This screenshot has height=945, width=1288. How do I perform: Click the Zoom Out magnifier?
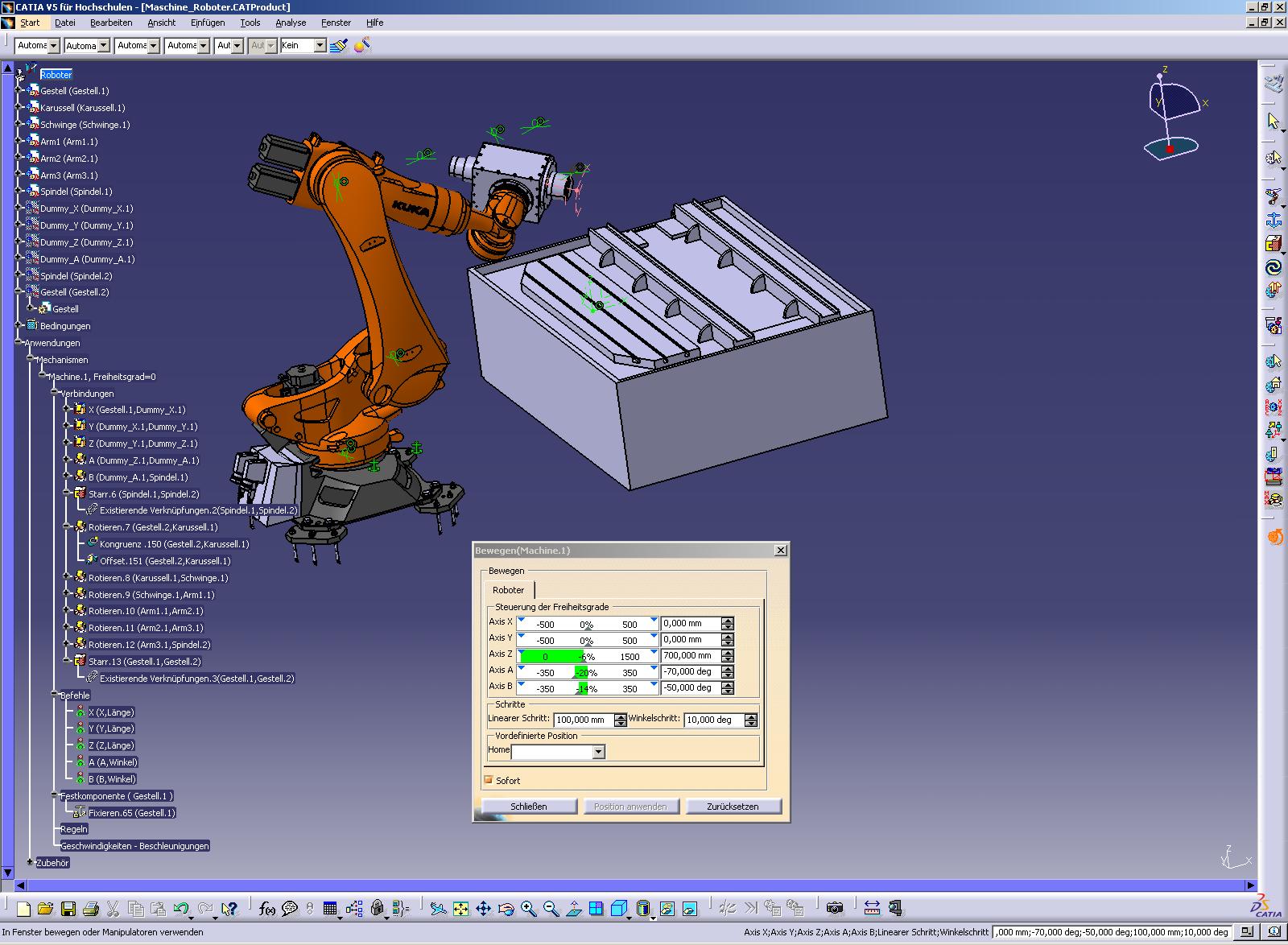point(551,909)
